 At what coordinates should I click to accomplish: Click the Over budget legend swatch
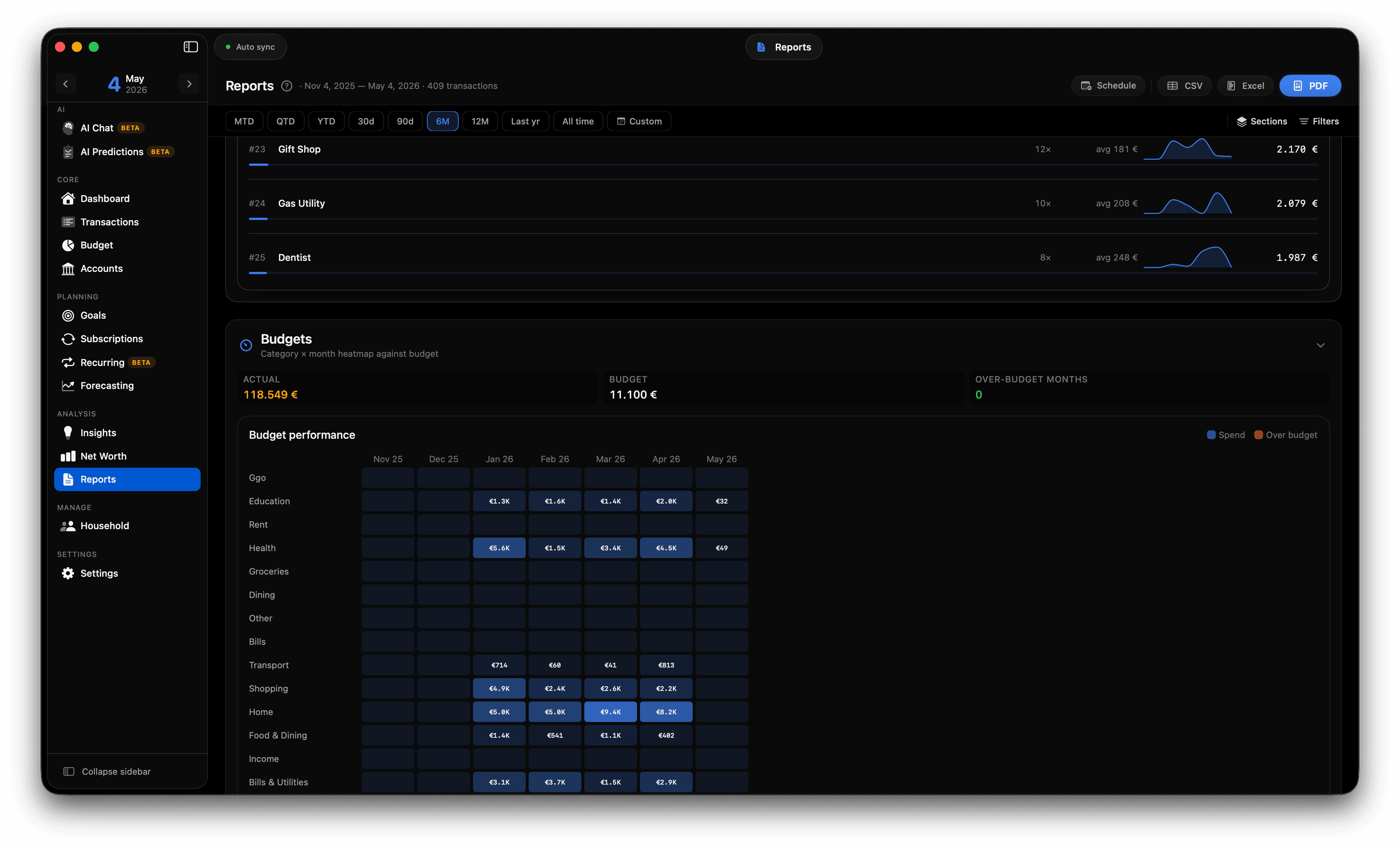click(x=1259, y=435)
